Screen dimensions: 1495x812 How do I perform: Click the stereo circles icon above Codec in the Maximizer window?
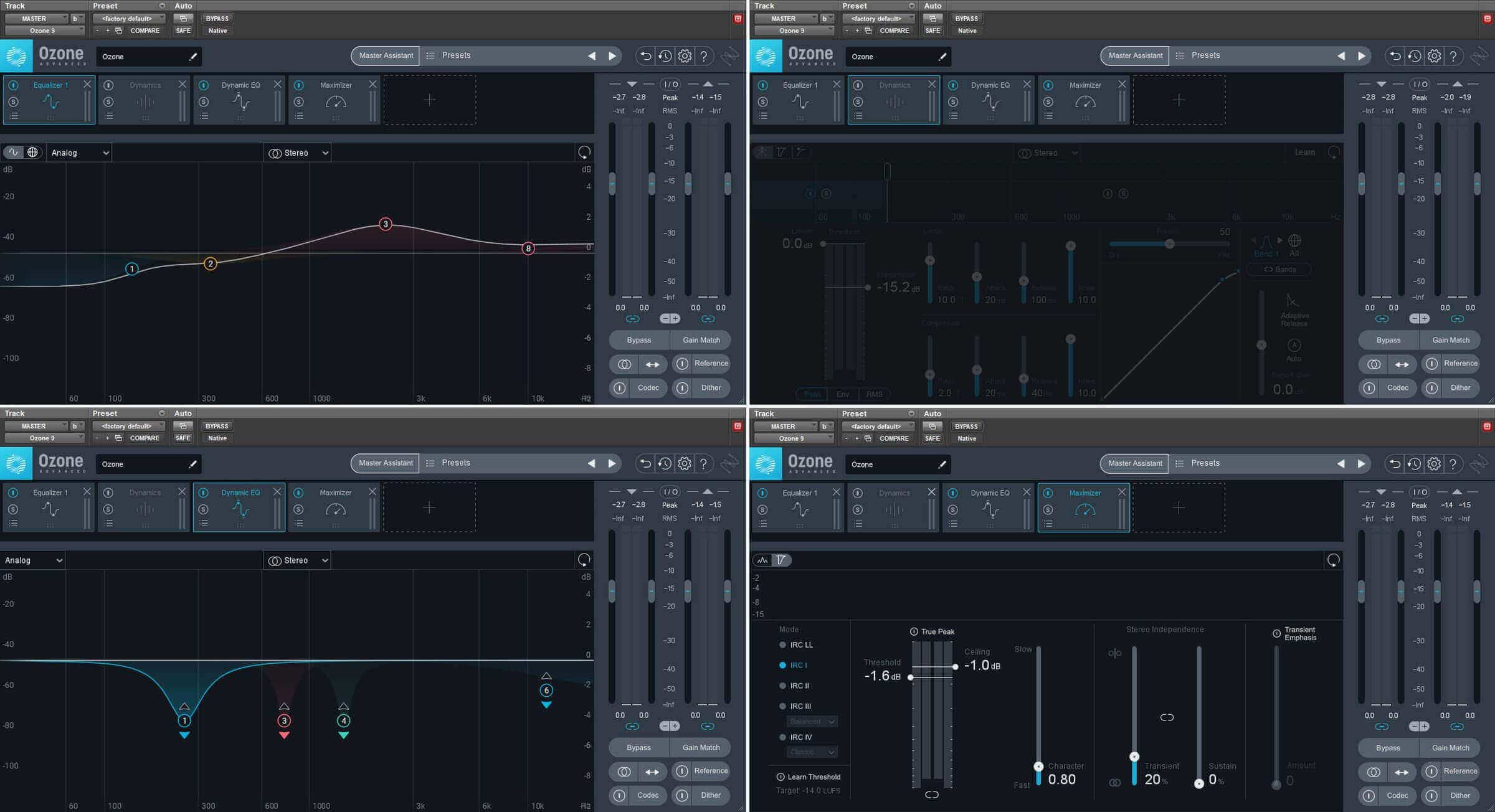click(1374, 772)
